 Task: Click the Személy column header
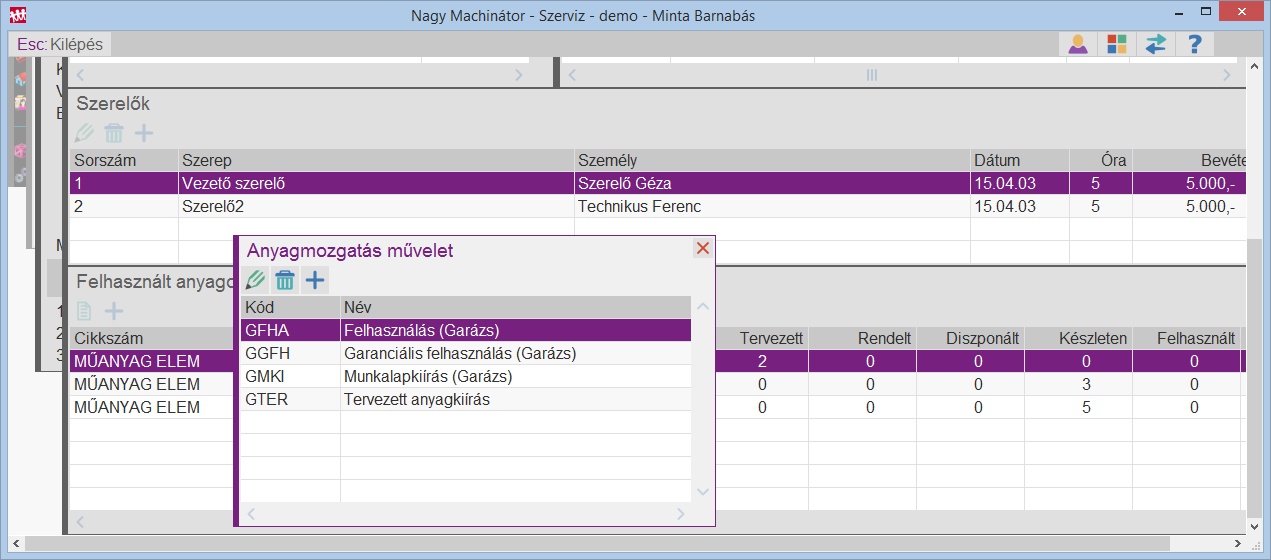tap(773, 160)
